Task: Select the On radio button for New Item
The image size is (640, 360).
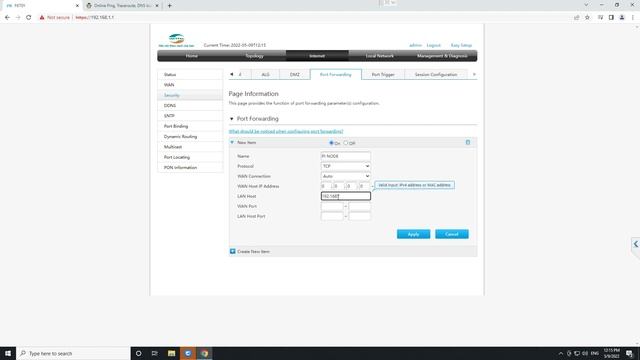Action: click(331, 143)
